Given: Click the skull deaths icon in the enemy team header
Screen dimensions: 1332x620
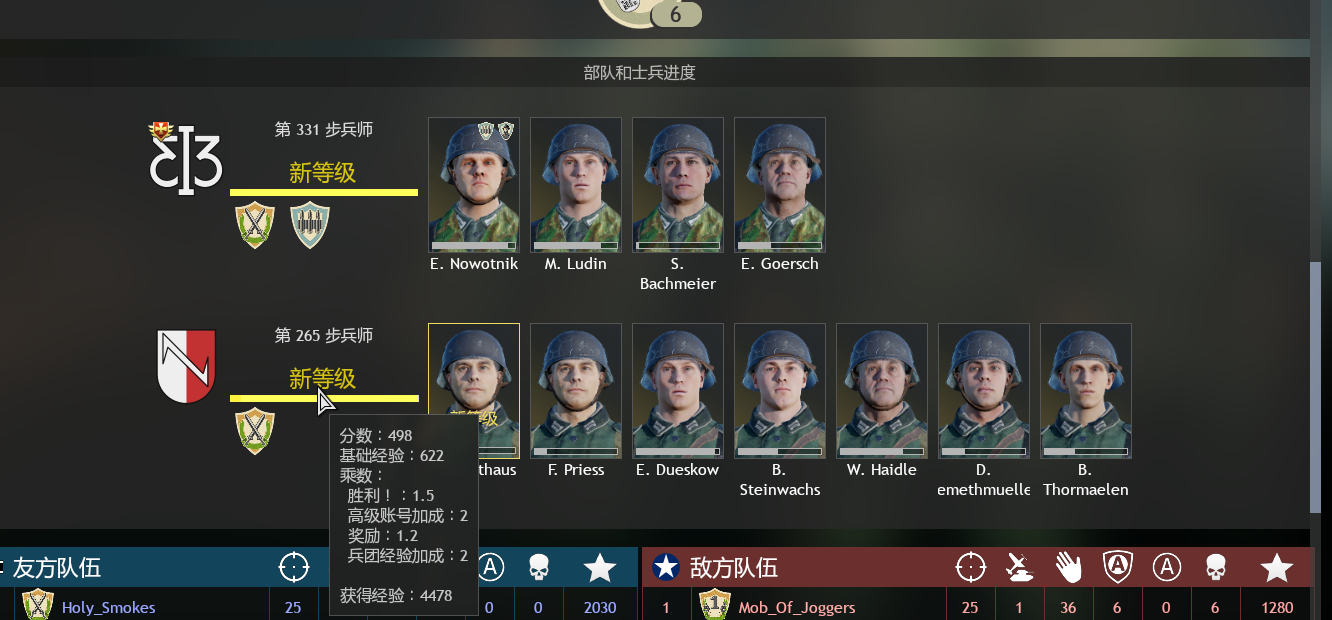Looking at the screenshot, I should tap(1215, 568).
